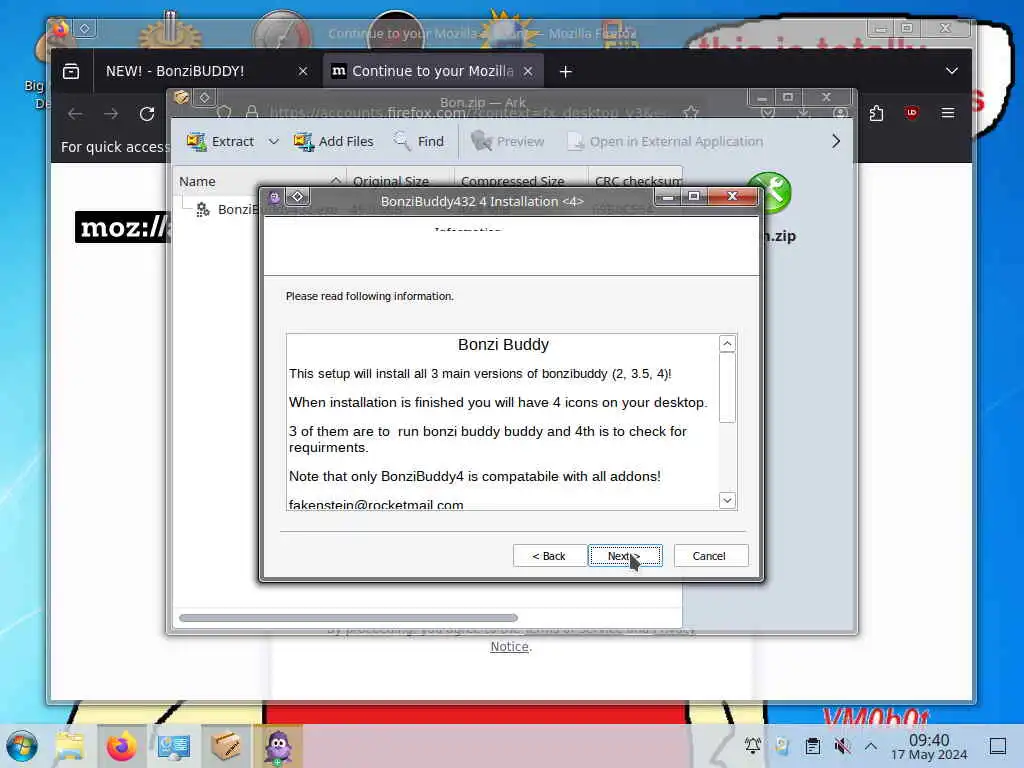Click the info text box scrollbar thumb
The width and height of the screenshot is (1024, 768).
(x=727, y=387)
